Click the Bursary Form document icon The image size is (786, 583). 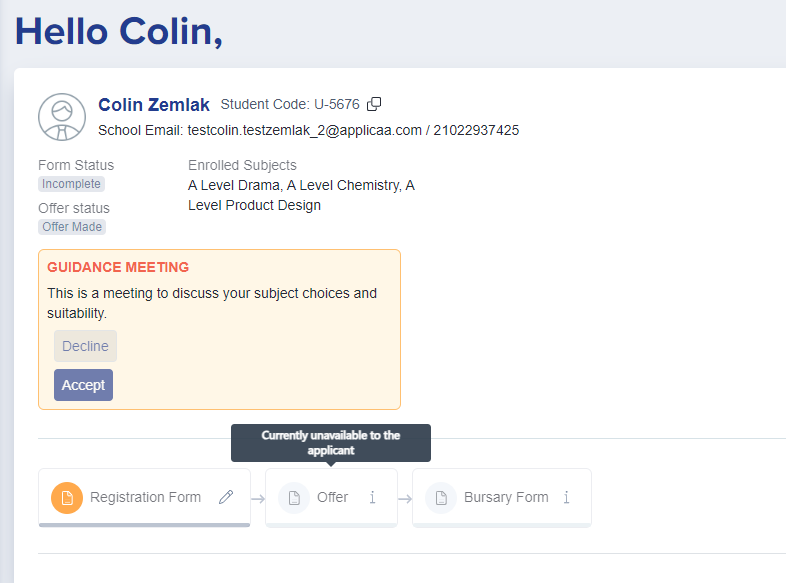pyautogui.click(x=441, y=498)
